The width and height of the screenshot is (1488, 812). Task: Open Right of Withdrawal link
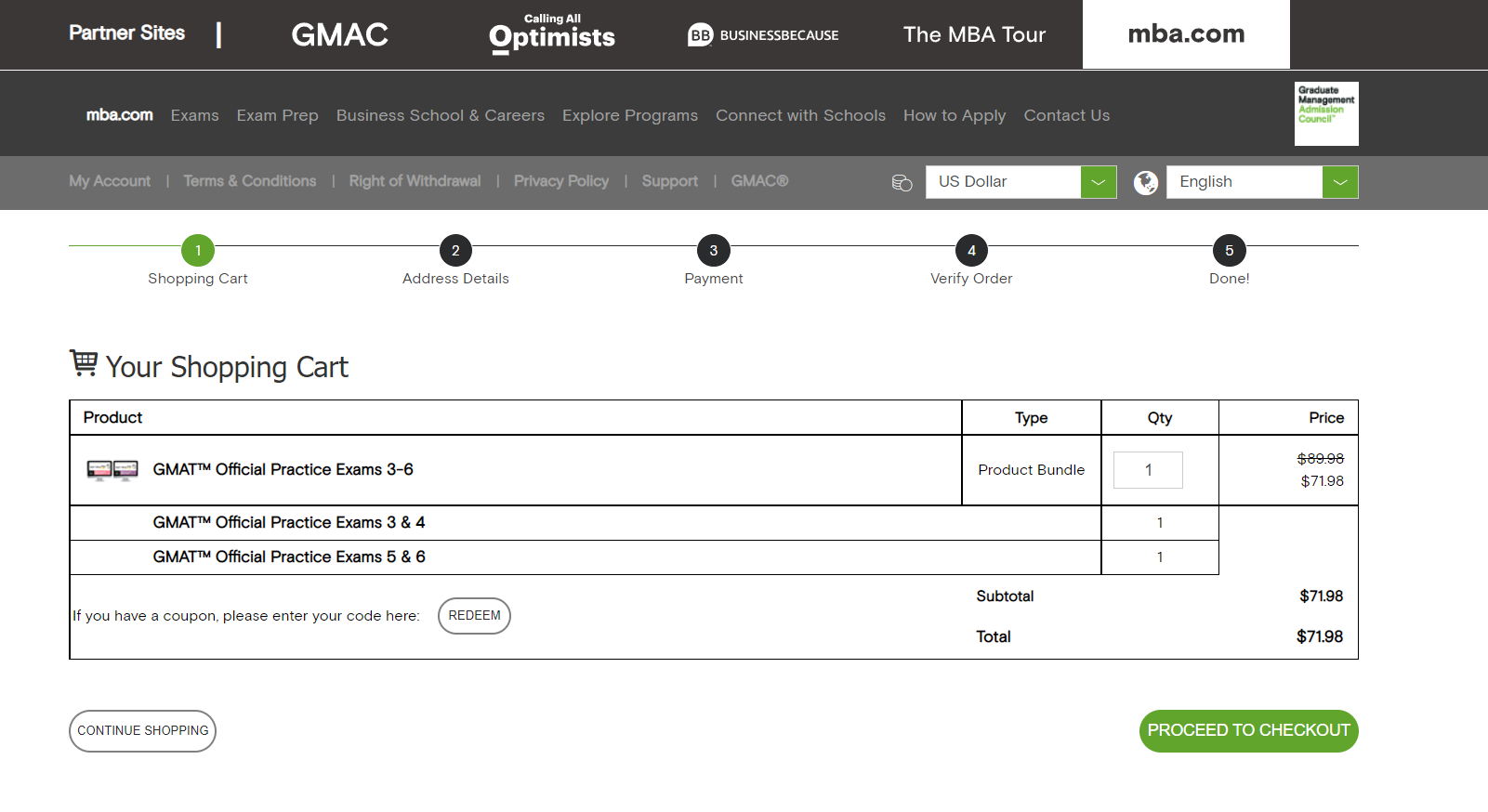point(415,181)
